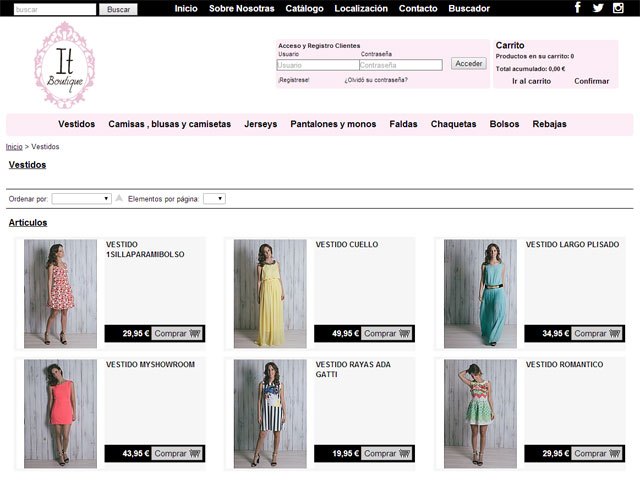640x480 pixels.
Task: Open the Ordenar por dropdown
Action: (81, 199)
